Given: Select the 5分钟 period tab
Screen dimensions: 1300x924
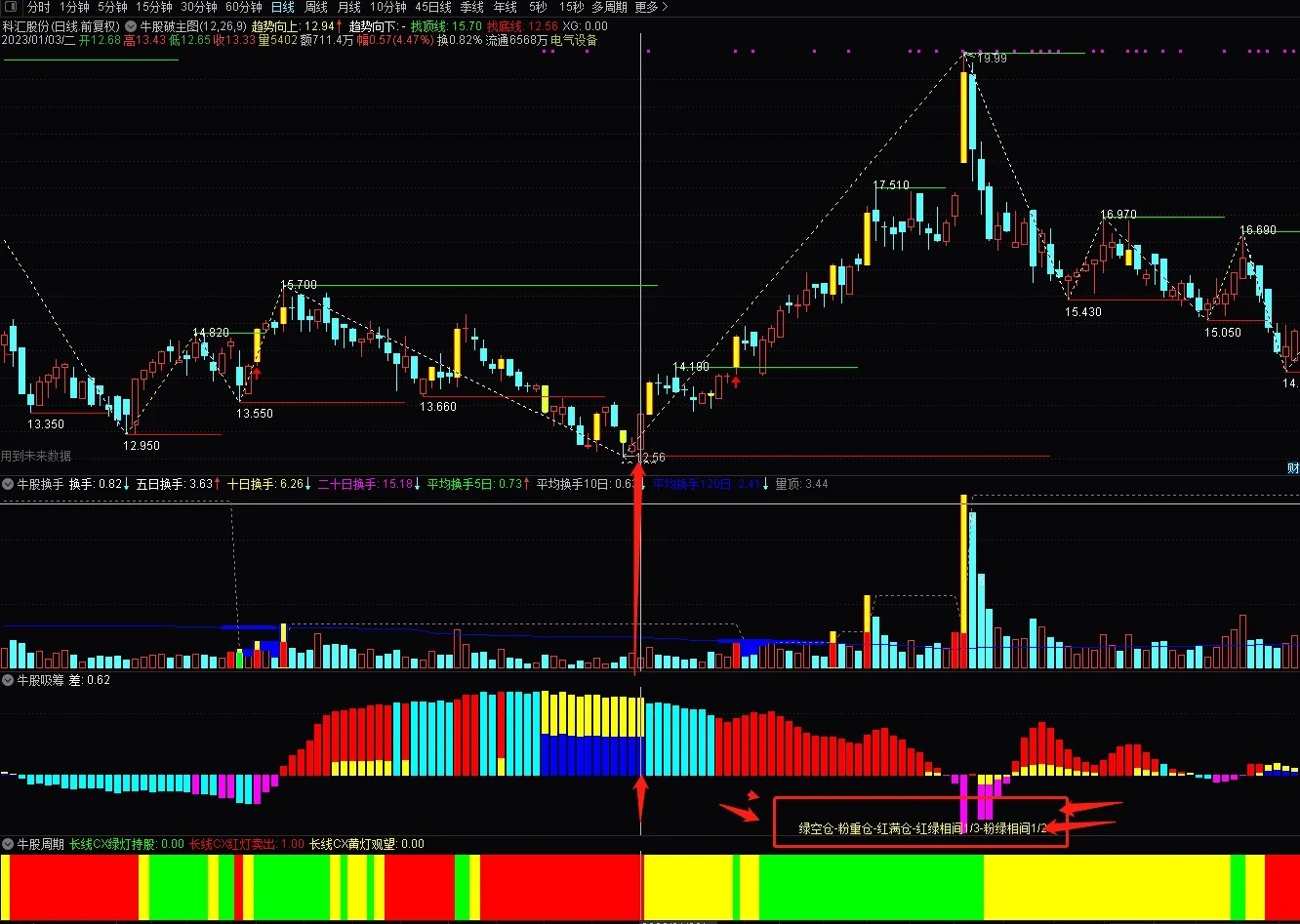Looking at the screenshot, I should [x=112, y=7].
